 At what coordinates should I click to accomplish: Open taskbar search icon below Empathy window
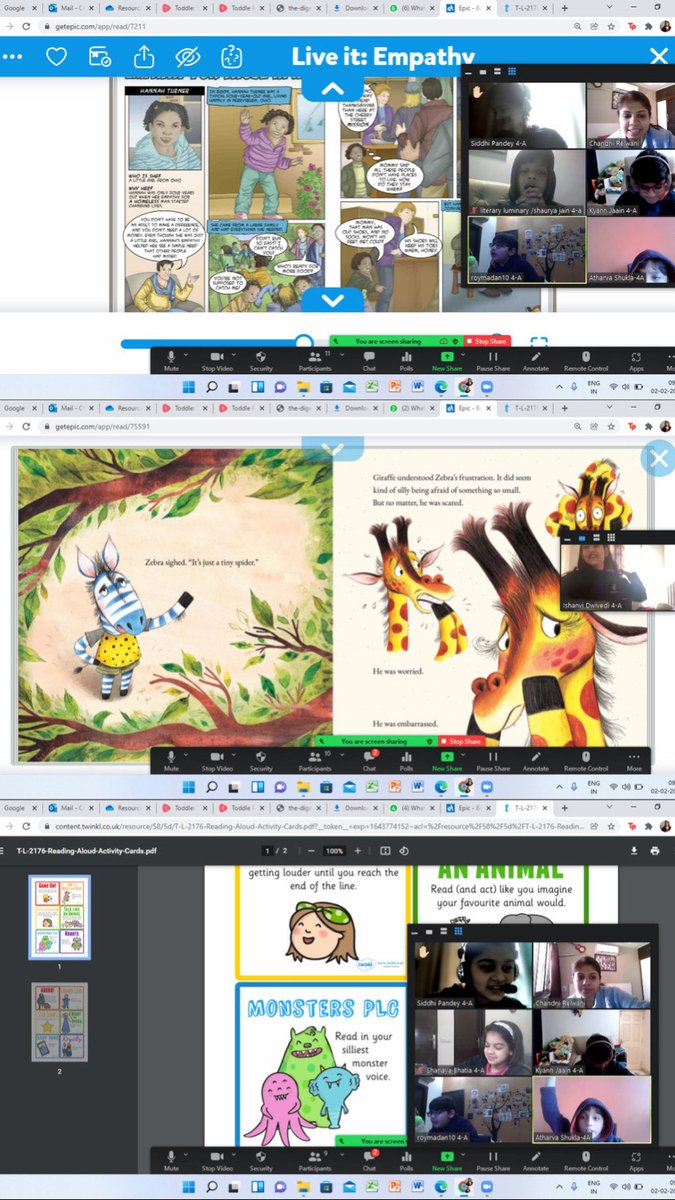tap(212, 385)
